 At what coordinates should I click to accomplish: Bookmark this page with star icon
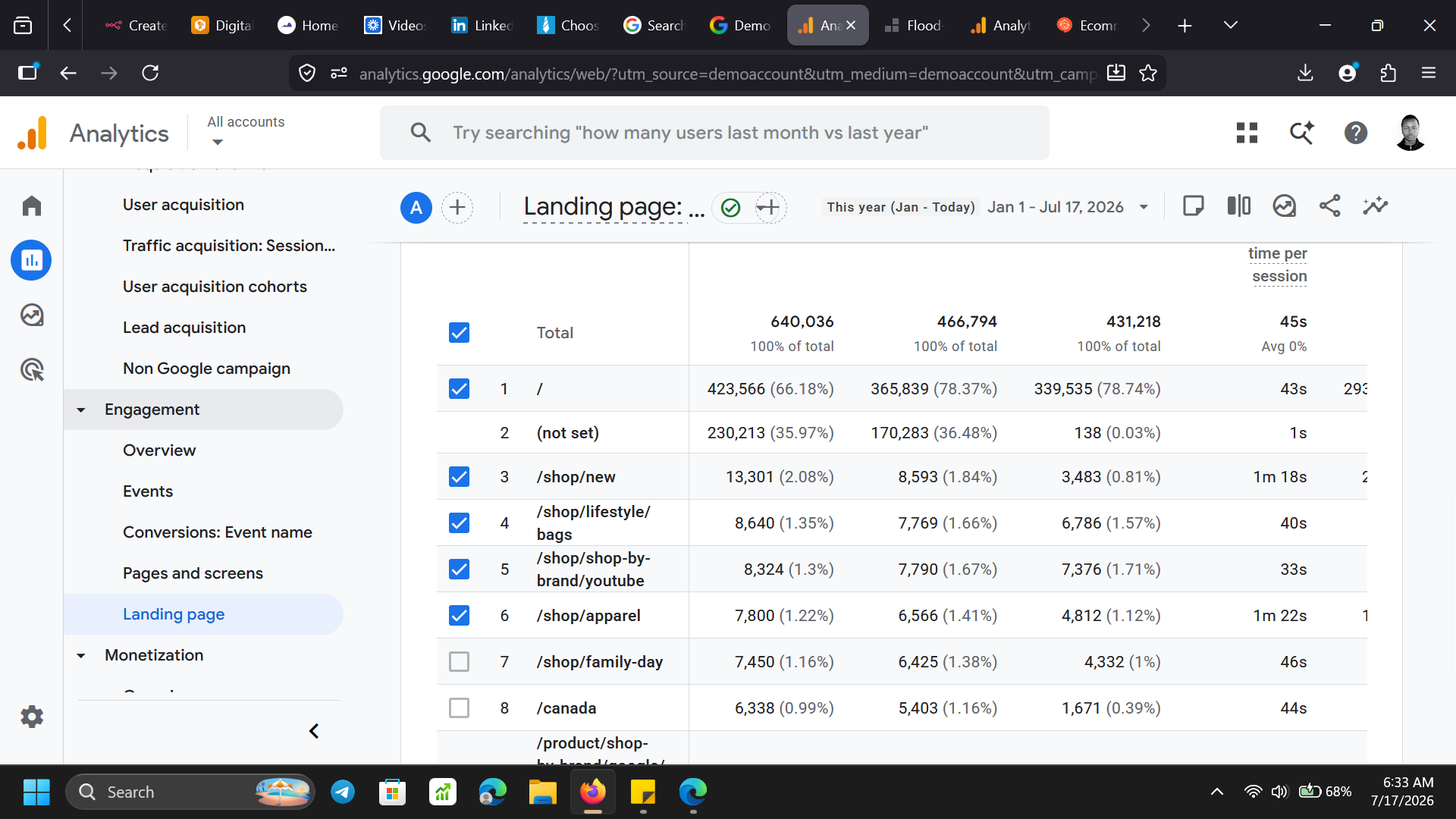[x=1148, y=73]
